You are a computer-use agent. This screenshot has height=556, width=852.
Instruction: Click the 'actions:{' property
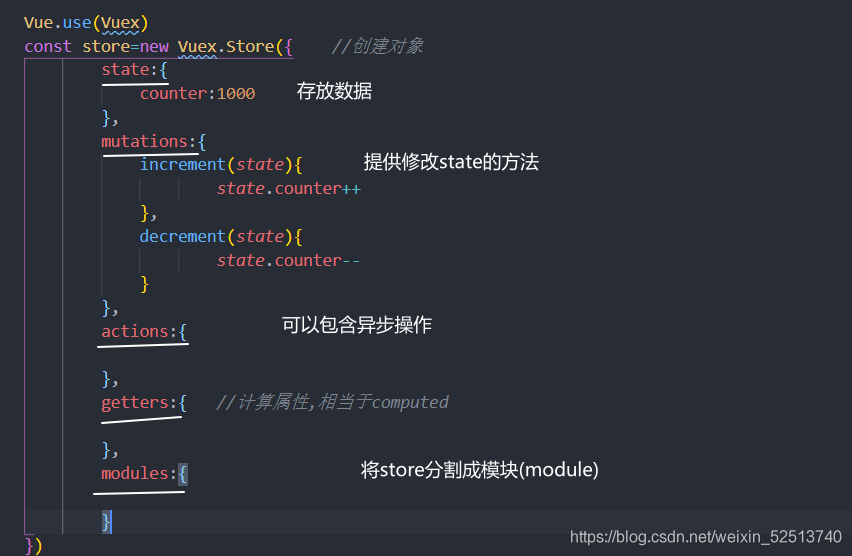pos(144,332)
